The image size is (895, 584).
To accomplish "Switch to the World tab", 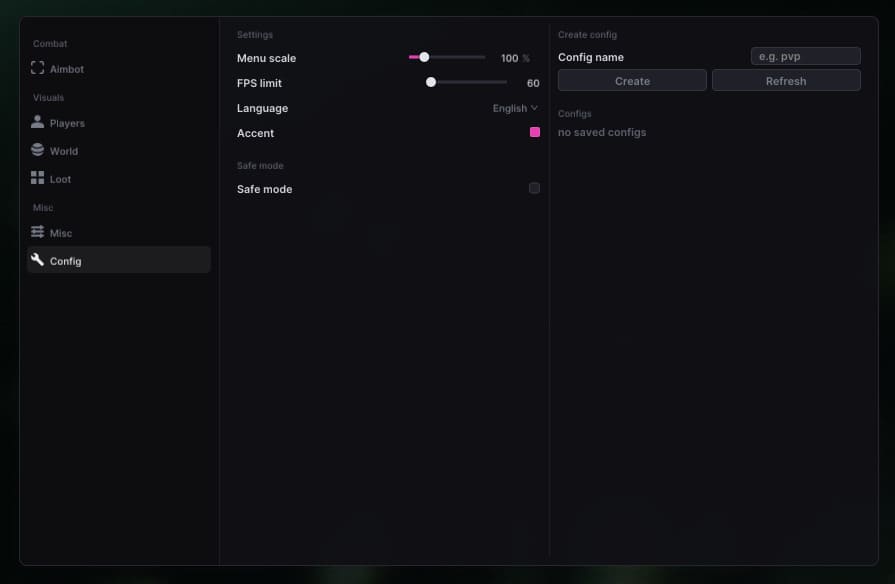I will click(119, 151).
